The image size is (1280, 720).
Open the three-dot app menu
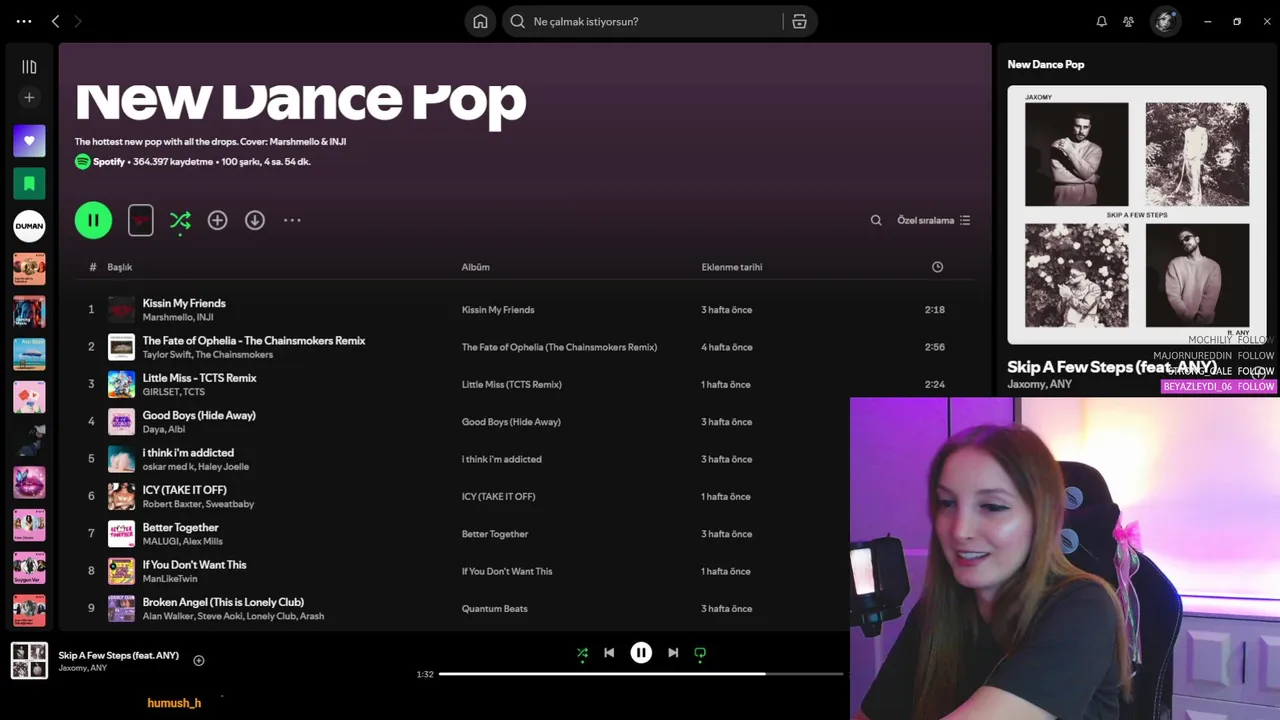(24, 21)
